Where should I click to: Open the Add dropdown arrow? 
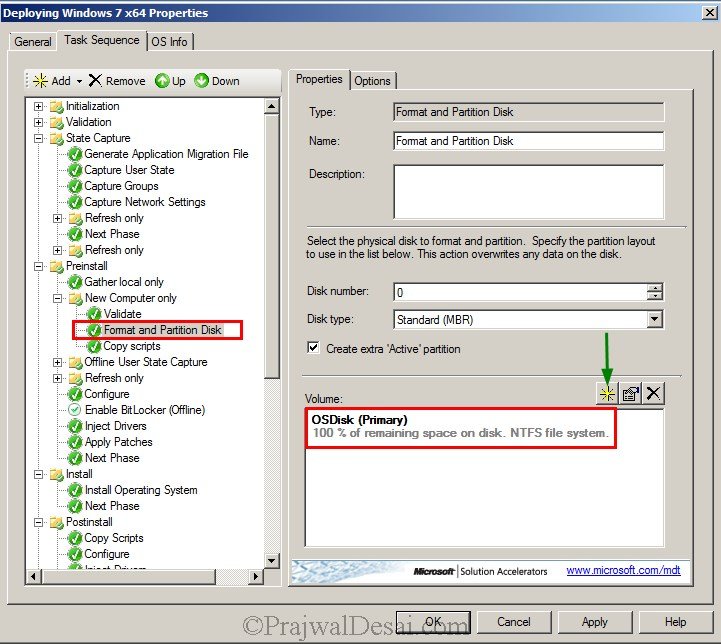pyautogui.click(x=79, y=81)
